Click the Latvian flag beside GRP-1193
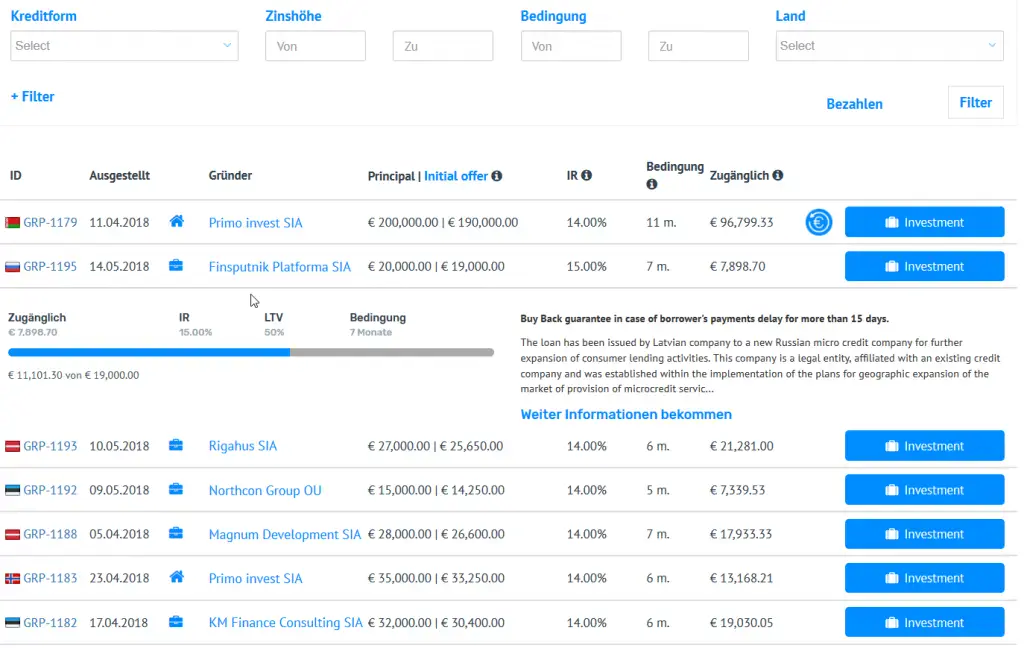Viewport: 1024px width, 648px height. 12,446
